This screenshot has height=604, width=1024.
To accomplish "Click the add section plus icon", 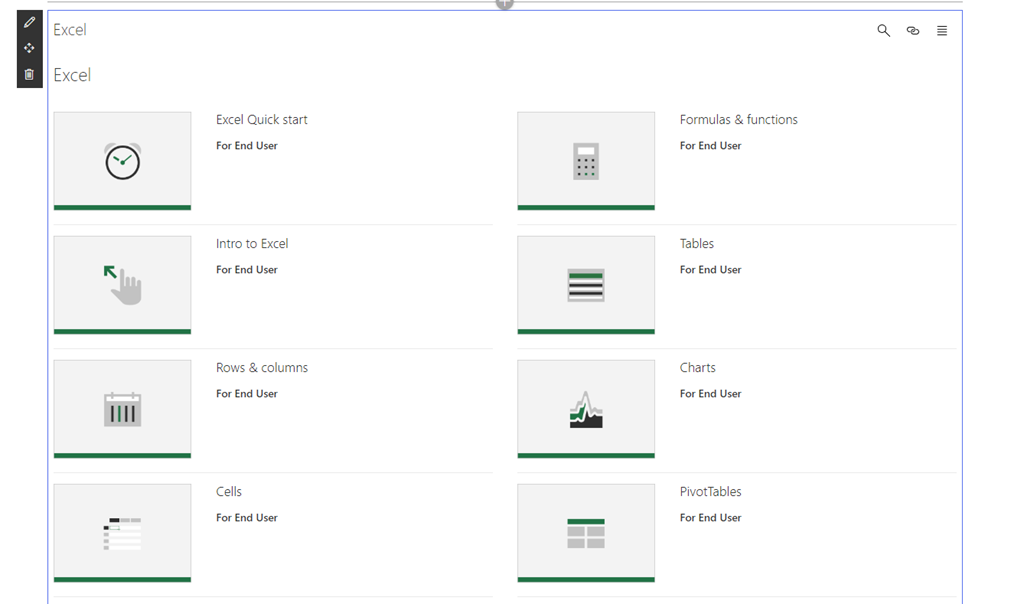I will click(x=505, y=3).
